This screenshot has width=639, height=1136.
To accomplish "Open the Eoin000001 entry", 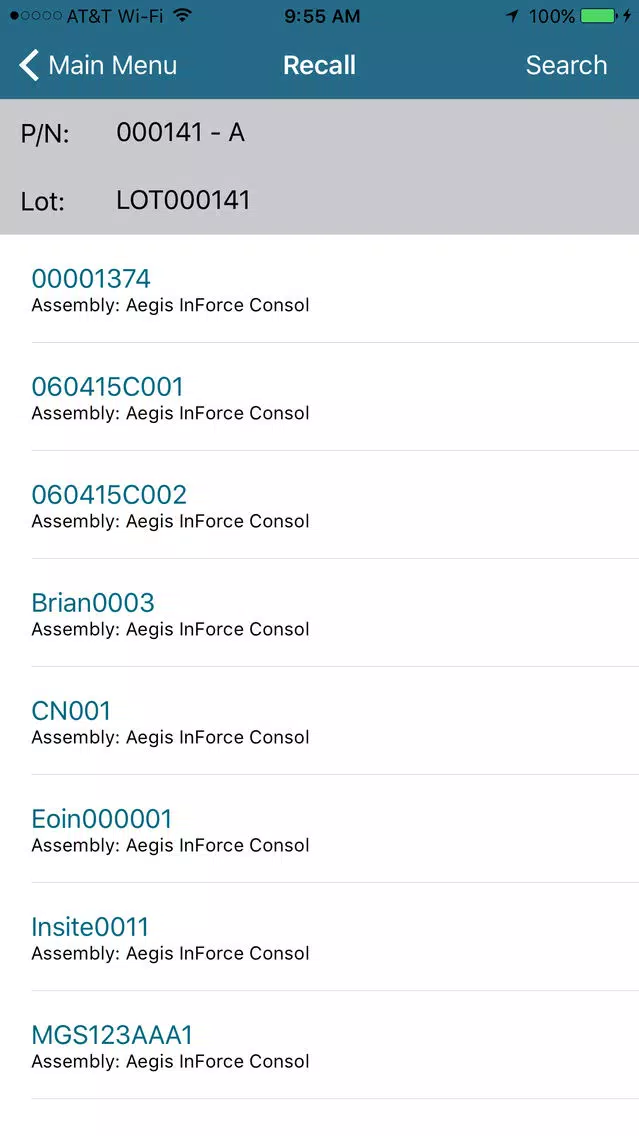I will pyautogui.click(x=320, y=828).
